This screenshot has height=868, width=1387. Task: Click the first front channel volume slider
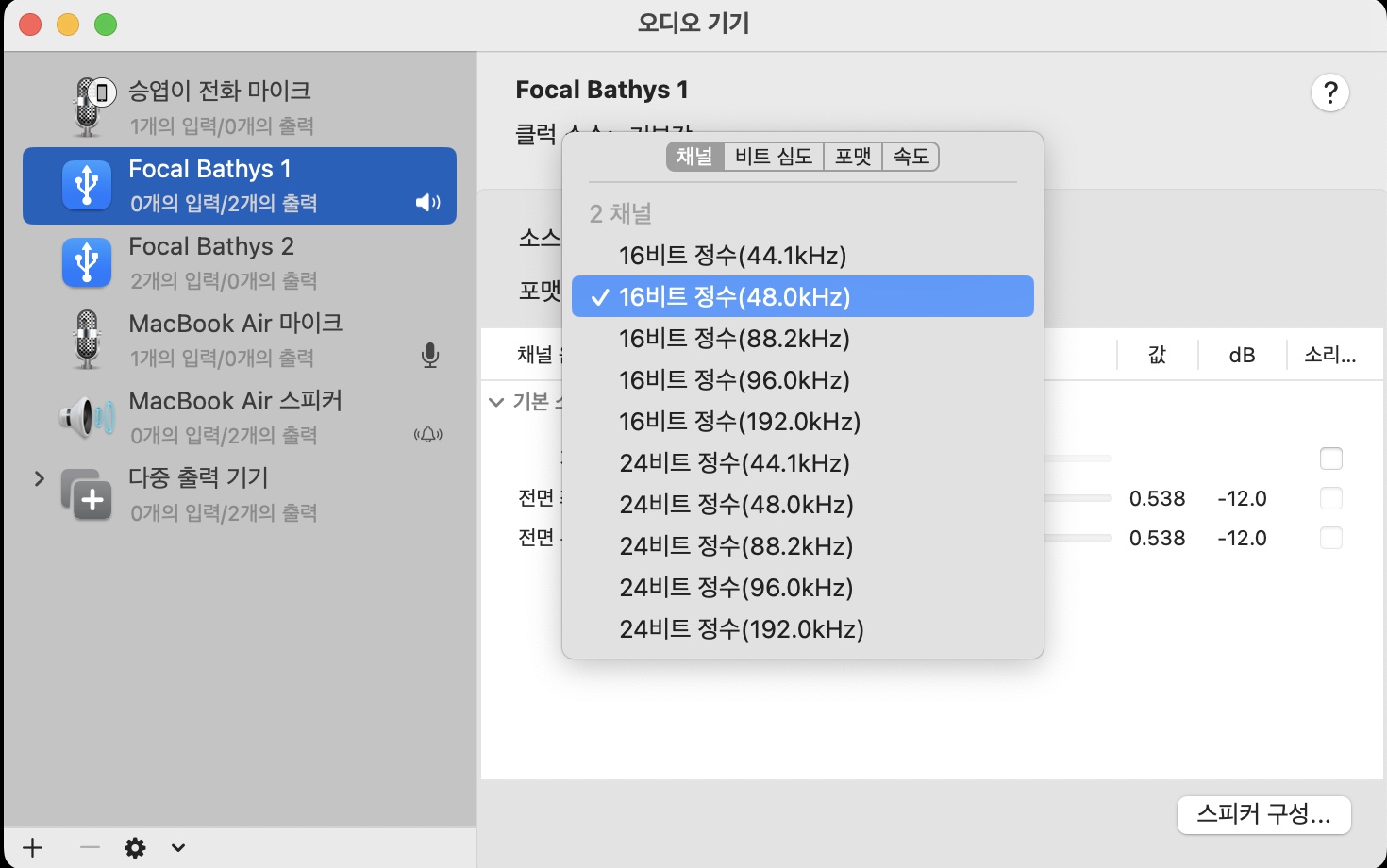1078,498
